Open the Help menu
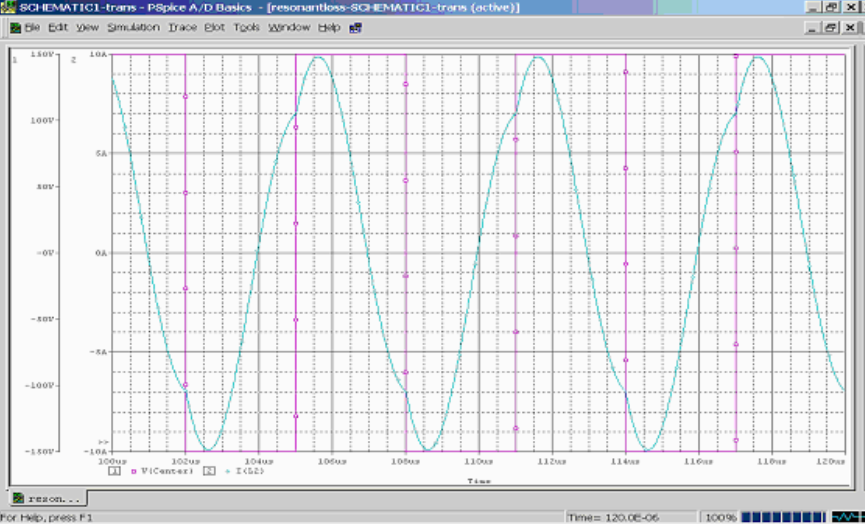The image size is (865, 524). tap(329, 27)
